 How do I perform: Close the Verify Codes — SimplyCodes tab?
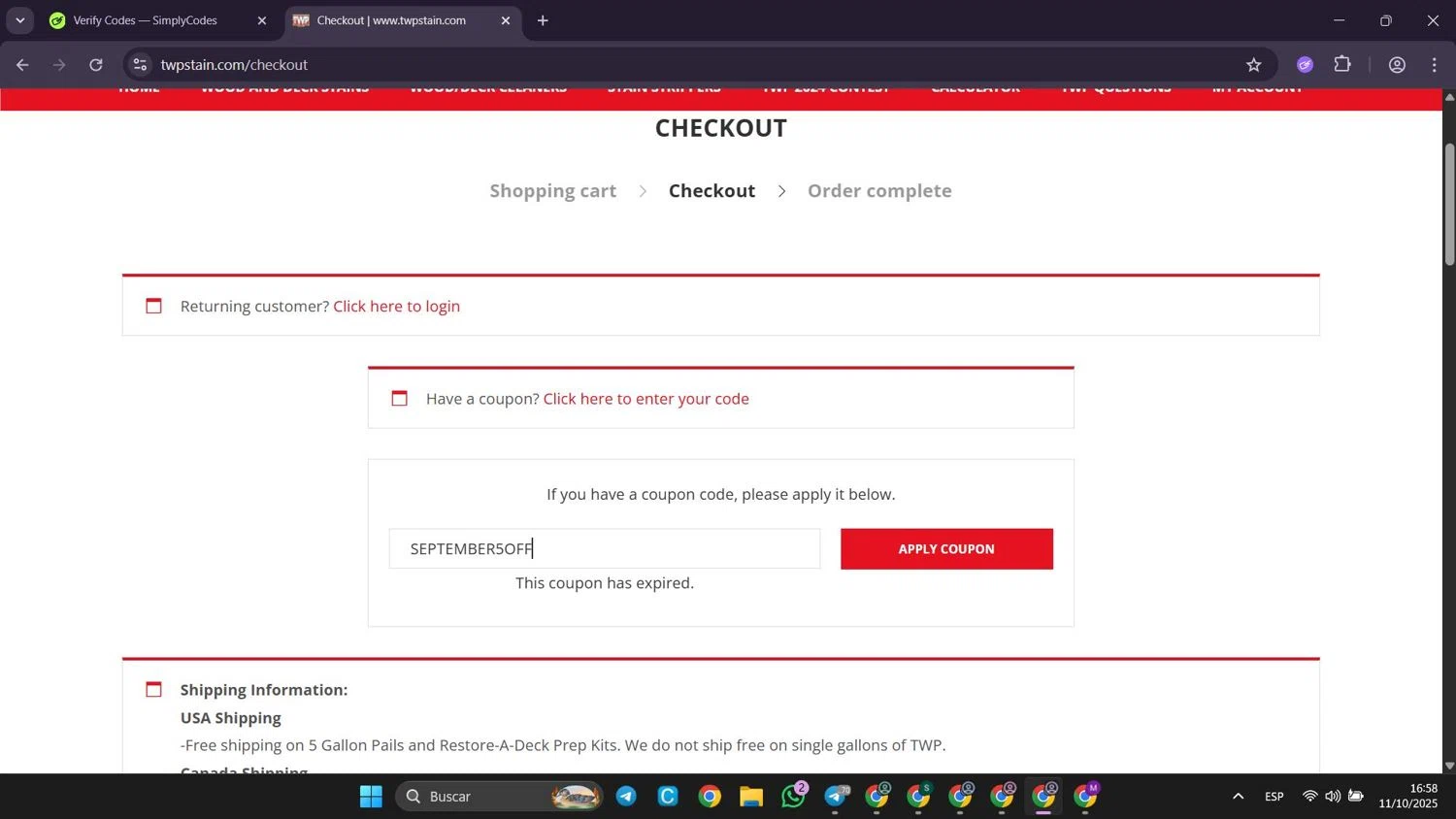pos(261,20)
